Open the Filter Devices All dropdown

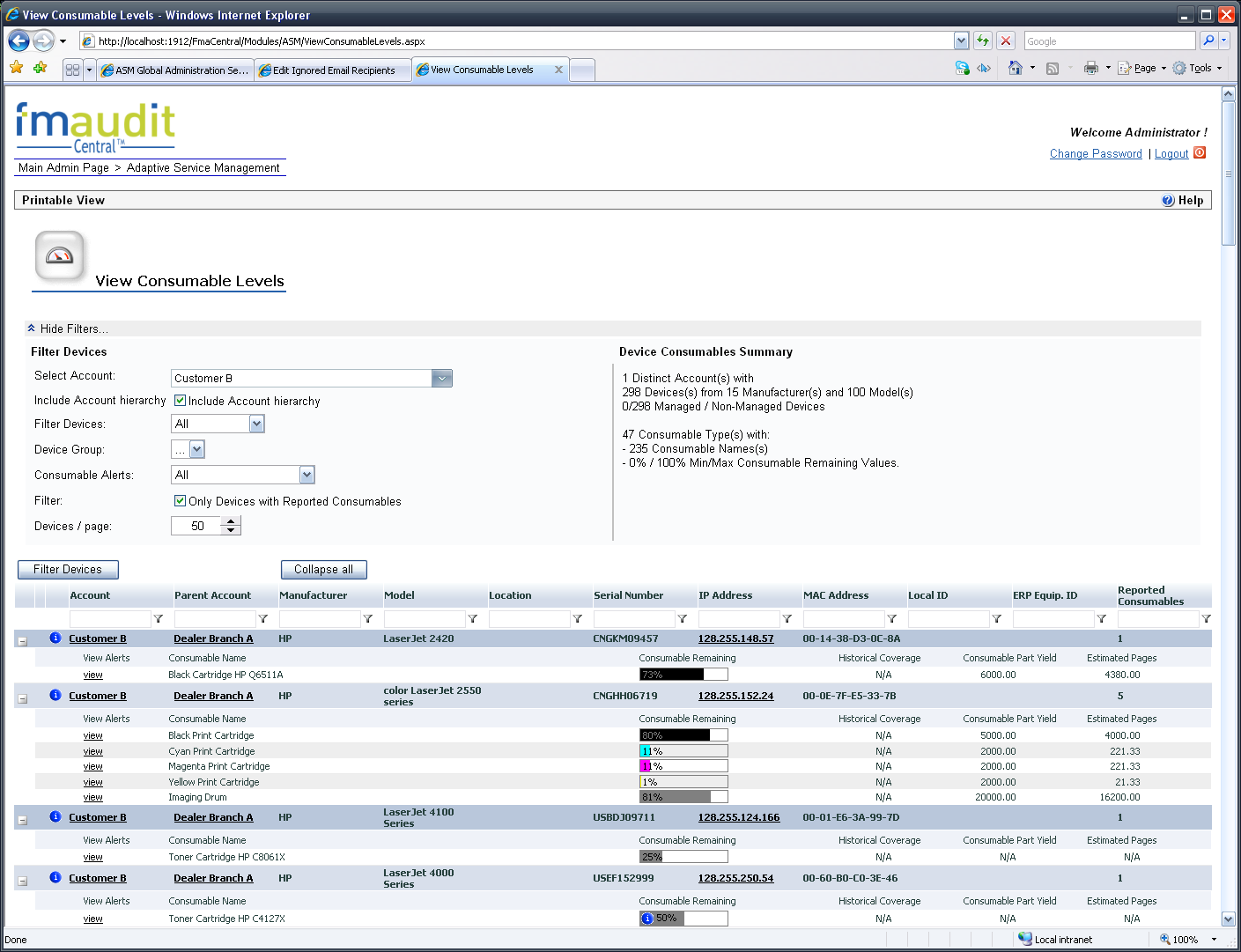click(x=256, y=424)
